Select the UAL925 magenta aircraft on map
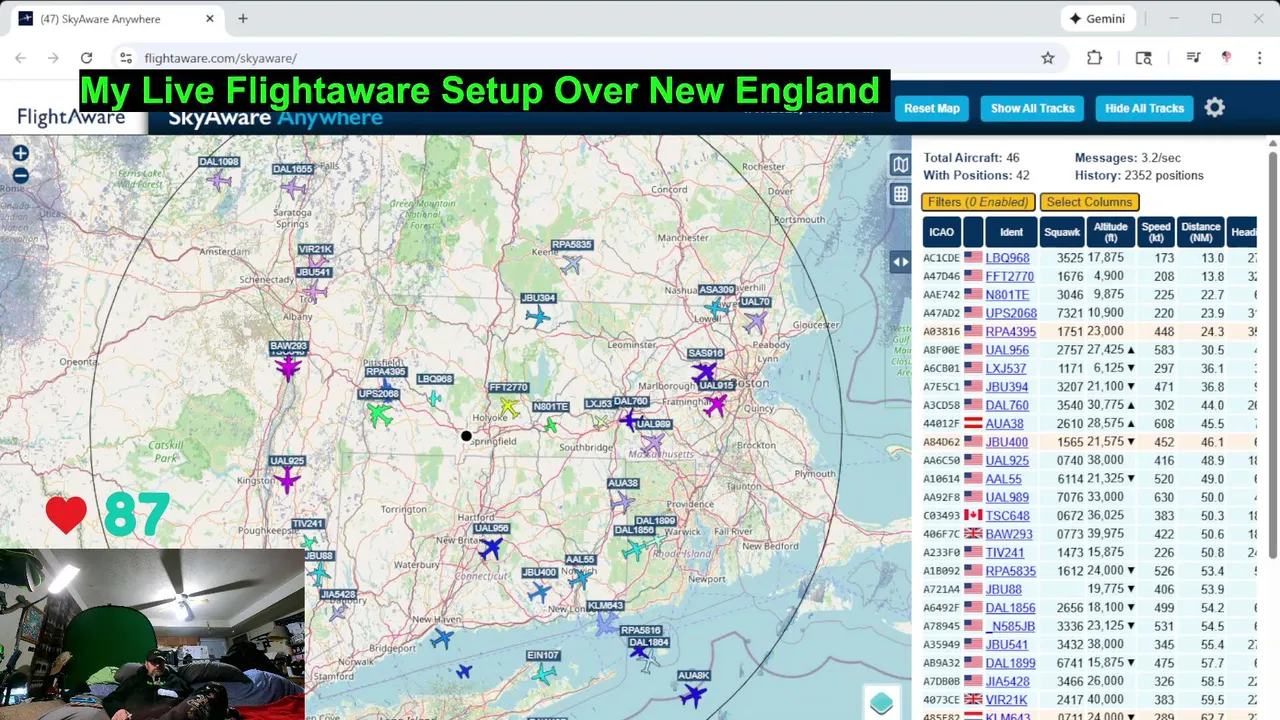 [x=288, y=481]
